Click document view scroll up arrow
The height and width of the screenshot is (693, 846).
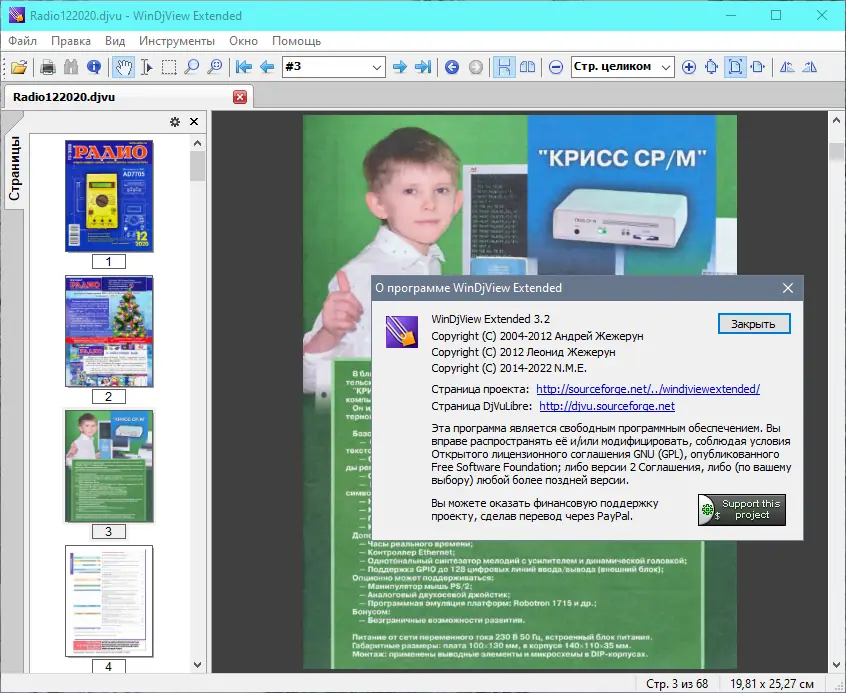[836, 120]
